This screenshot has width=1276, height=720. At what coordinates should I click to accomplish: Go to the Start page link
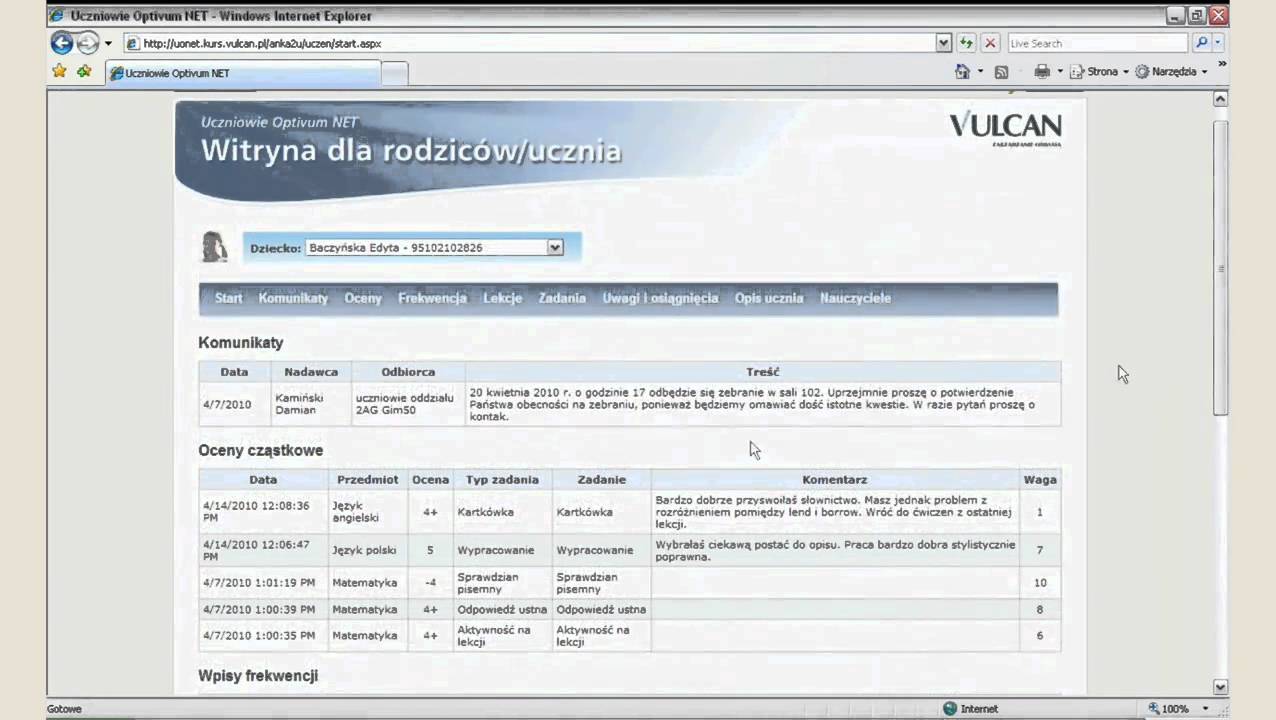coord(228,298)
